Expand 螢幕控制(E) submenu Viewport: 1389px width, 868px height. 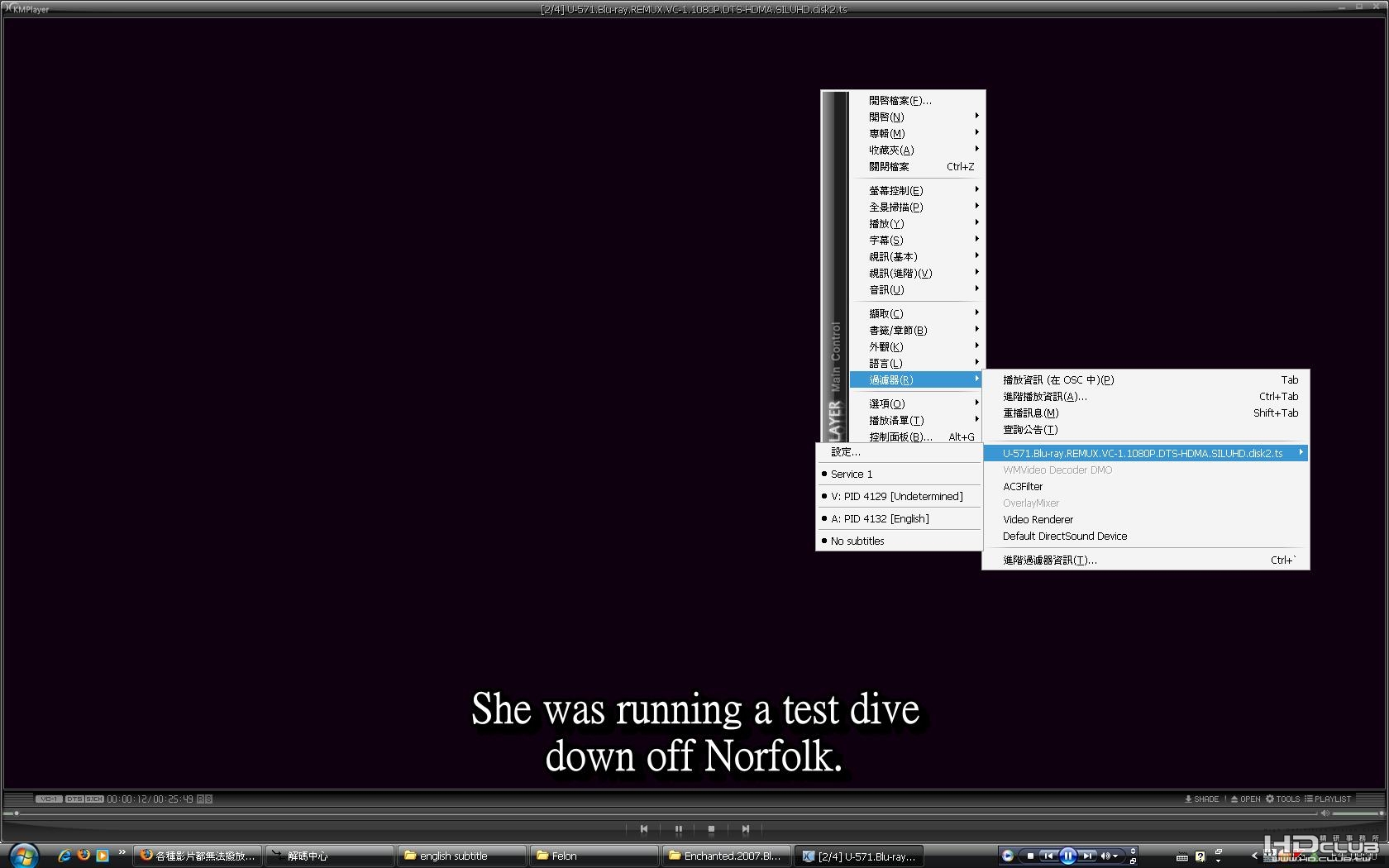pos(918,190)
